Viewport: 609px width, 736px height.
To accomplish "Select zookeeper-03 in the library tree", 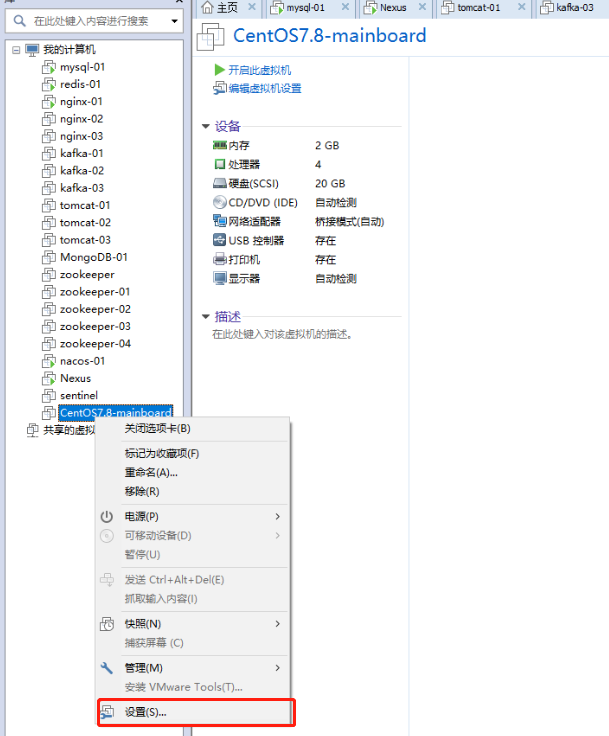I will tap(95, 327).
